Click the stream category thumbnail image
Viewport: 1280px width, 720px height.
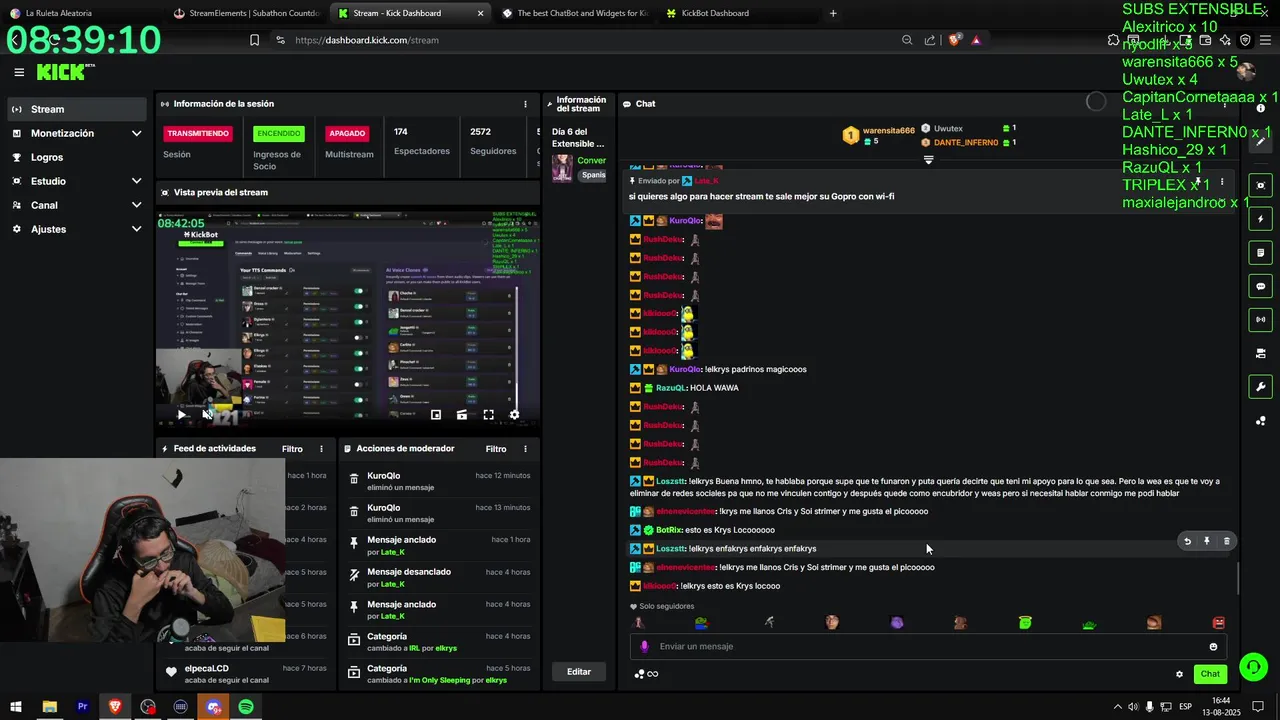(562, 167)
